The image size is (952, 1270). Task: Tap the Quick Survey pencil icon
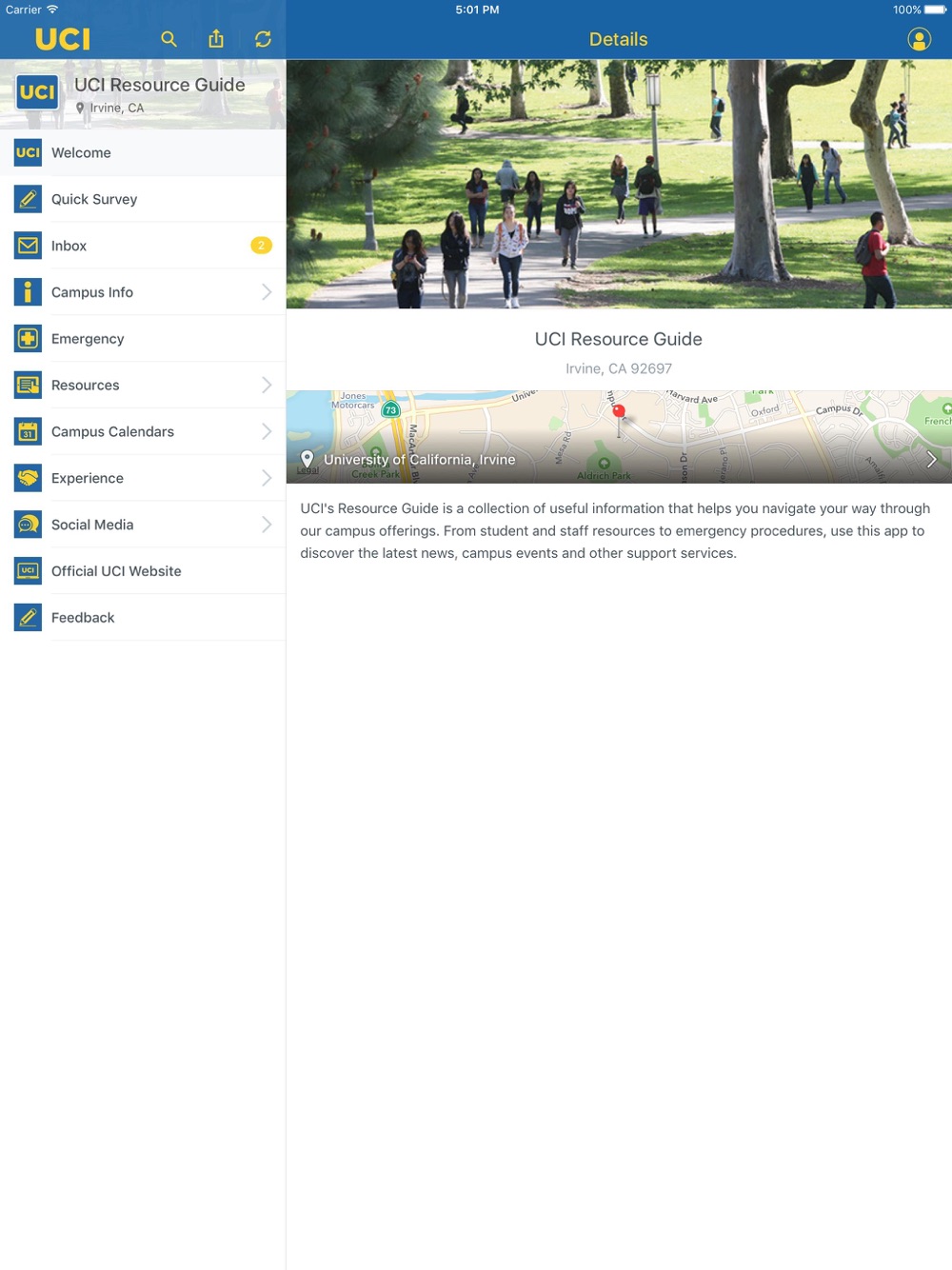click(x=29, y=199)
